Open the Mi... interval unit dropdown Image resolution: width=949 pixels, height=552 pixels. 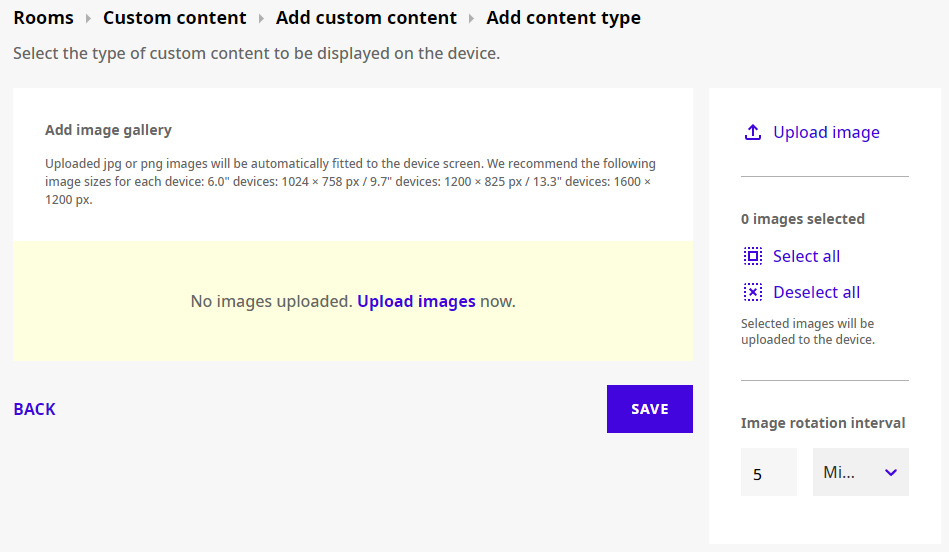[861, 472]
